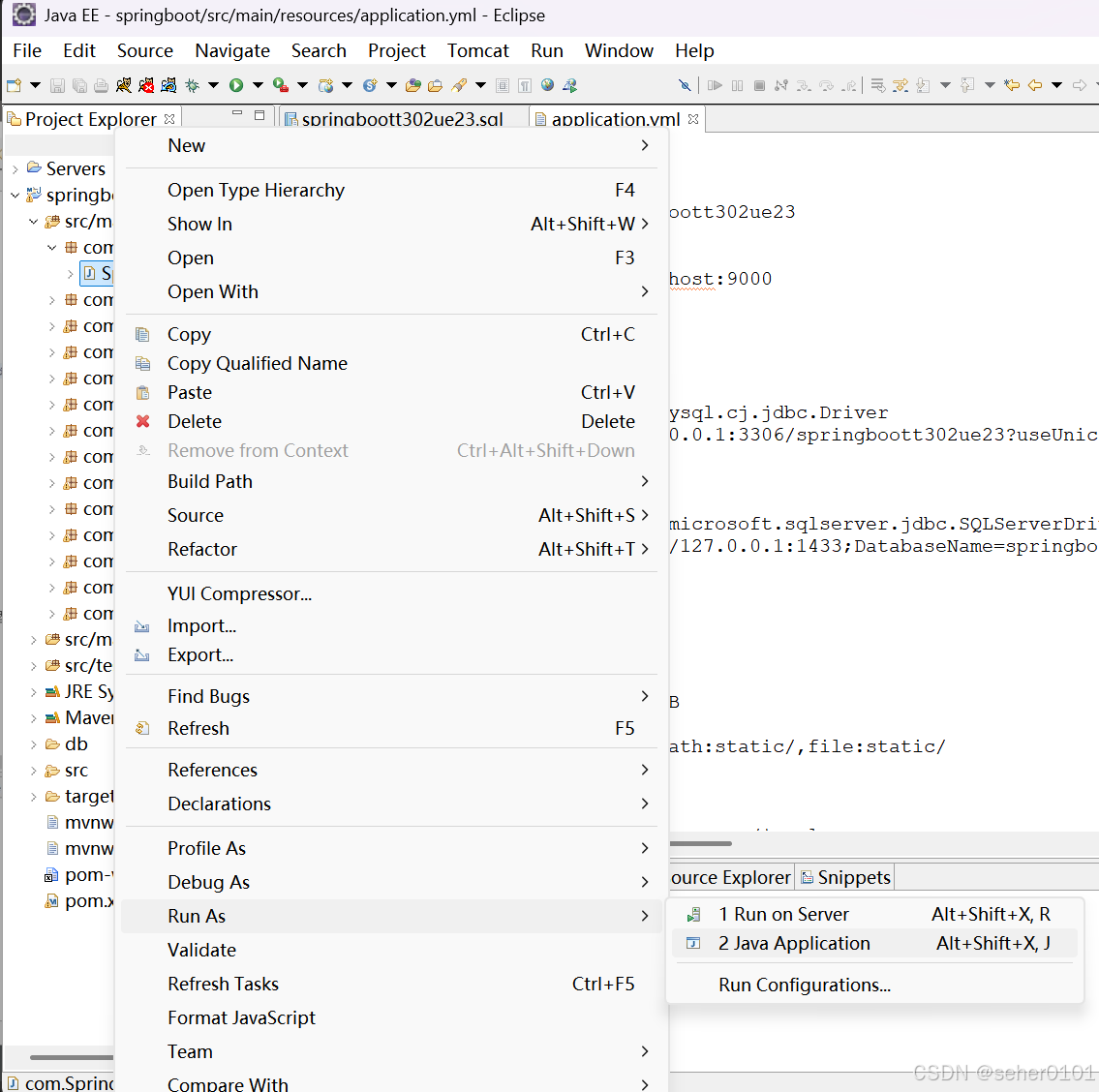Start debugging using the bug toolbar icon

pos(191,87)
